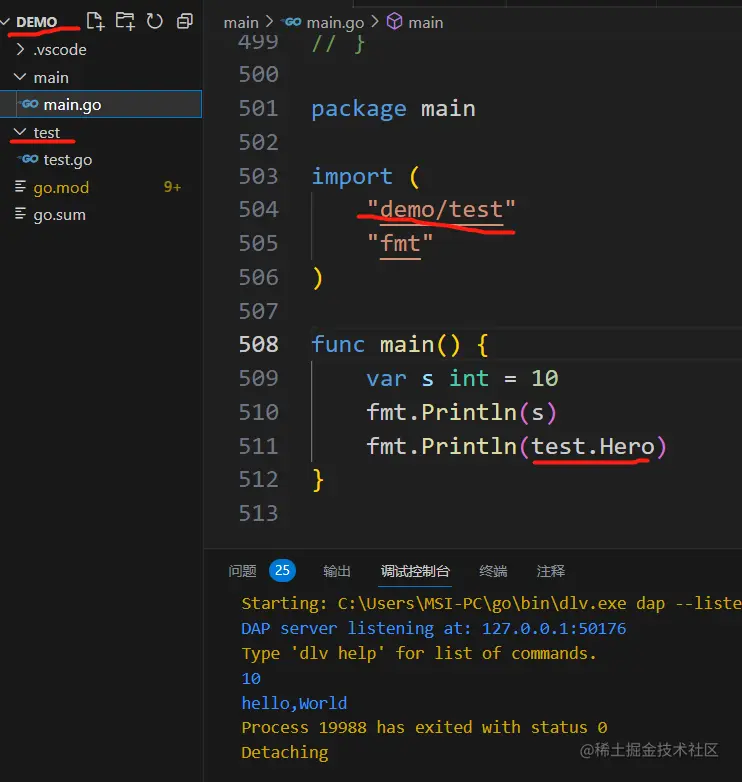Open the go.mod file
The image size is (742, 782).
61,188
